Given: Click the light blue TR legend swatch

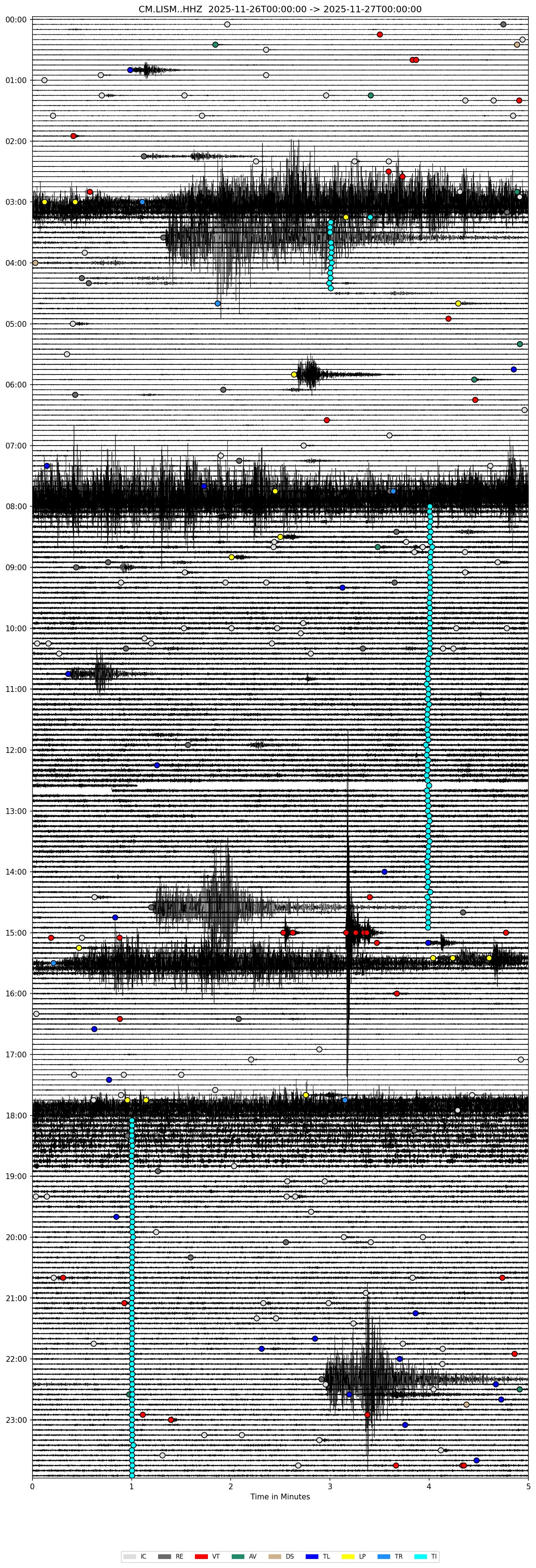Looking at the screenshot, I should click(x=384, y=1551).
